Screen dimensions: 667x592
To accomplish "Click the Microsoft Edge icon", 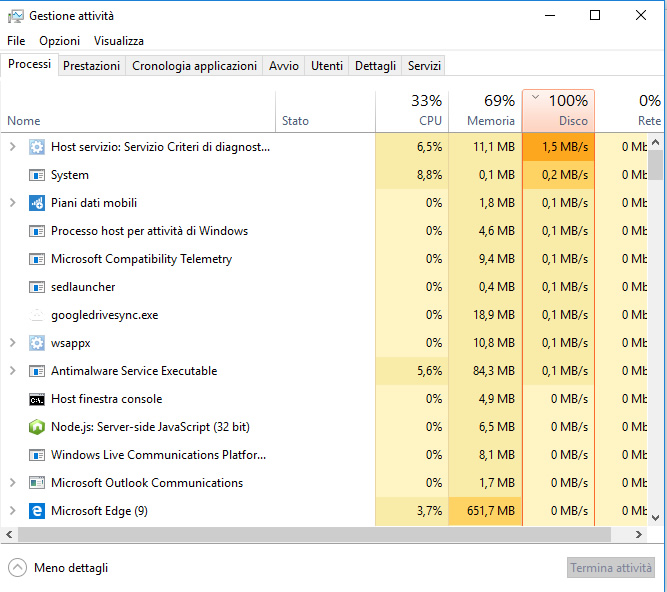I will tap(37, 511).
